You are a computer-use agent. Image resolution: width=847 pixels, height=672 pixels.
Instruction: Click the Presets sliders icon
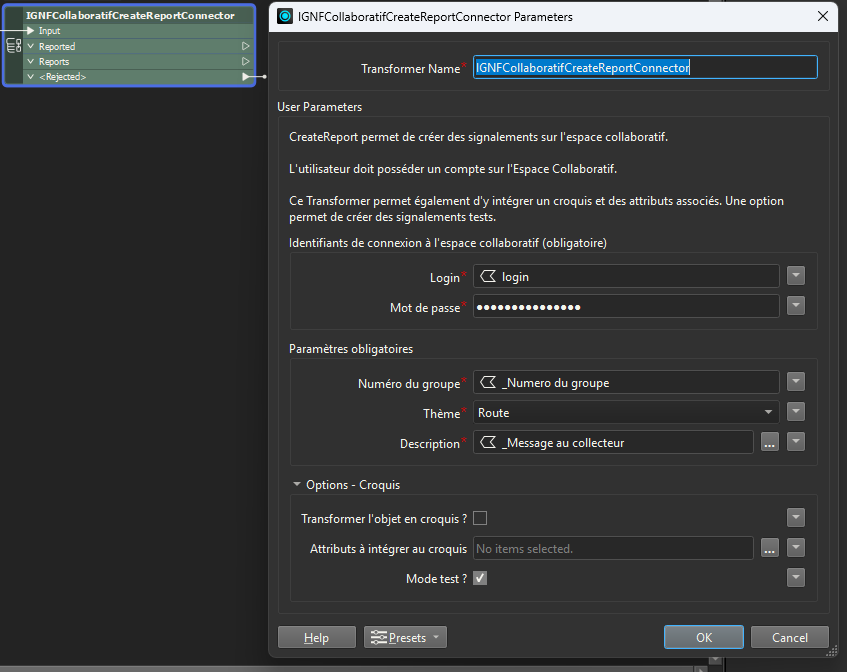point(379,637)
